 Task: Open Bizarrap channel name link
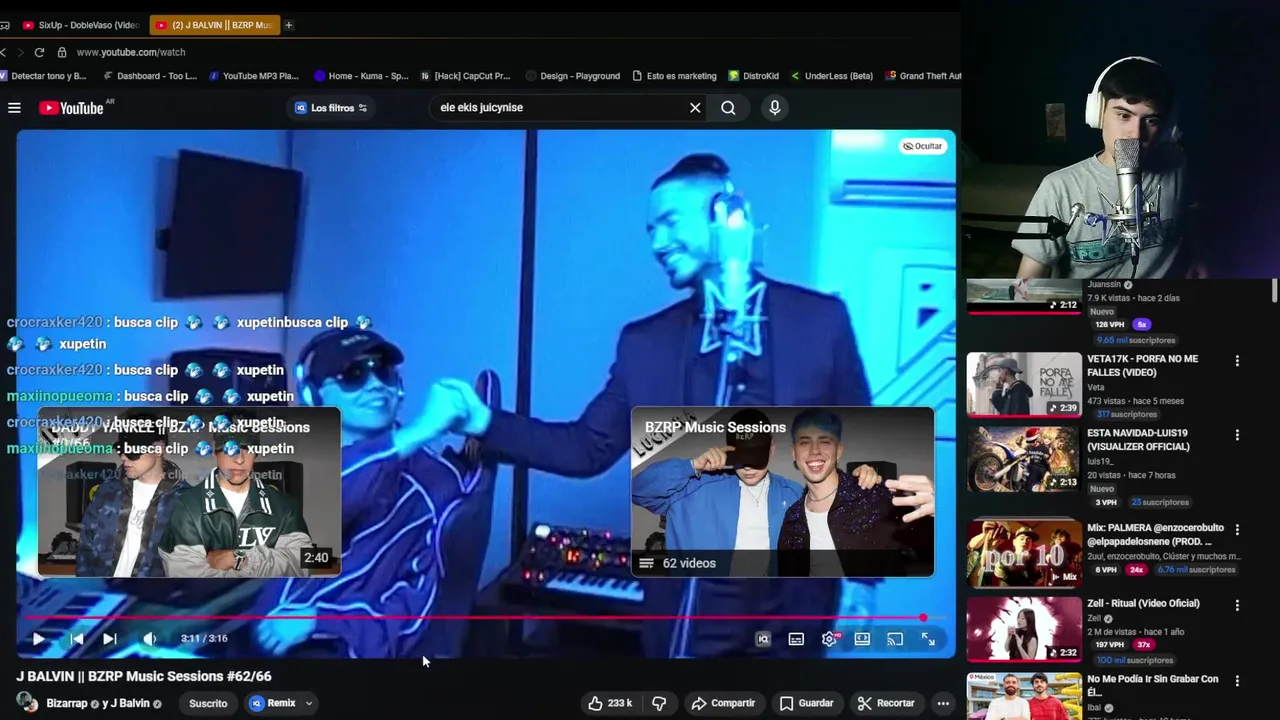[x=67, y=703]
